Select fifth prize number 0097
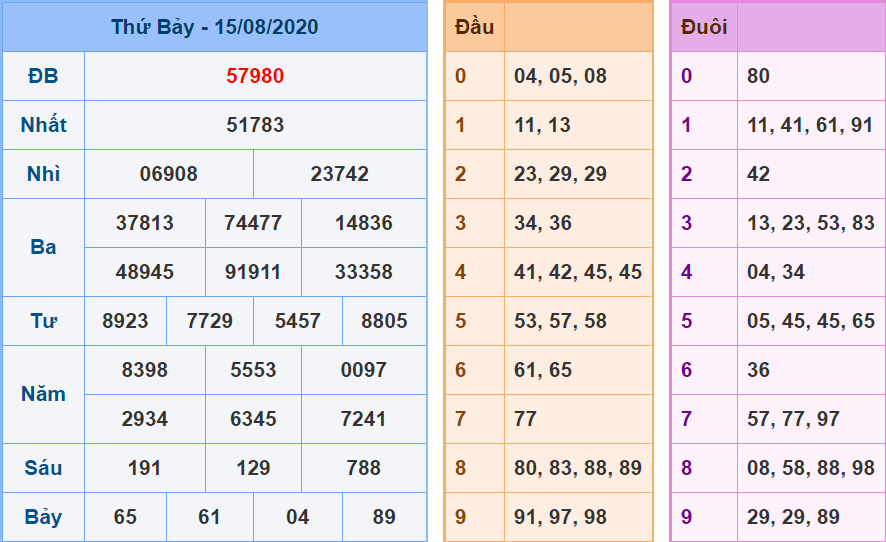886x542 pixels. point(364,370)
